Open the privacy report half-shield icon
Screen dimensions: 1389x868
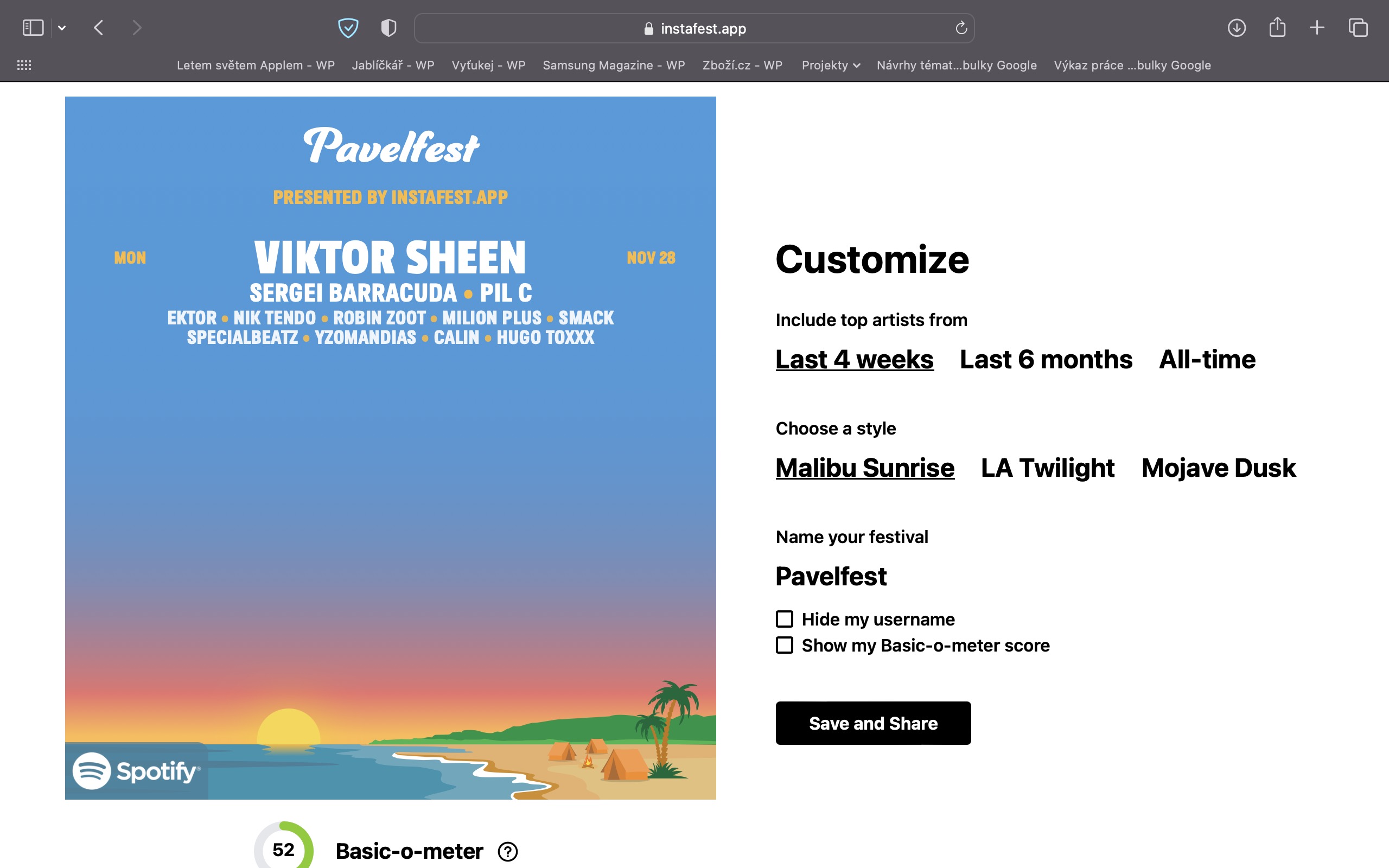tap(388, 28)
